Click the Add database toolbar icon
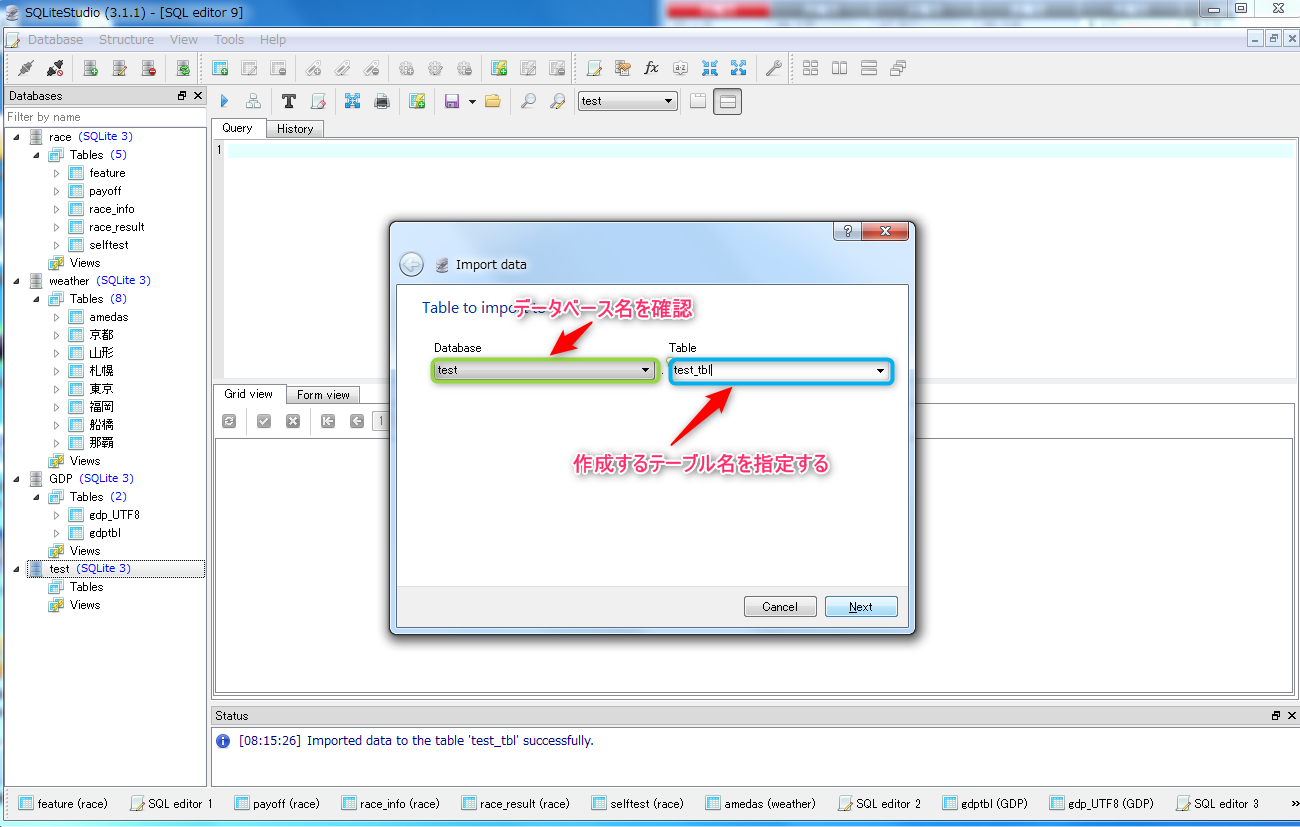 [x=90, y=69]
